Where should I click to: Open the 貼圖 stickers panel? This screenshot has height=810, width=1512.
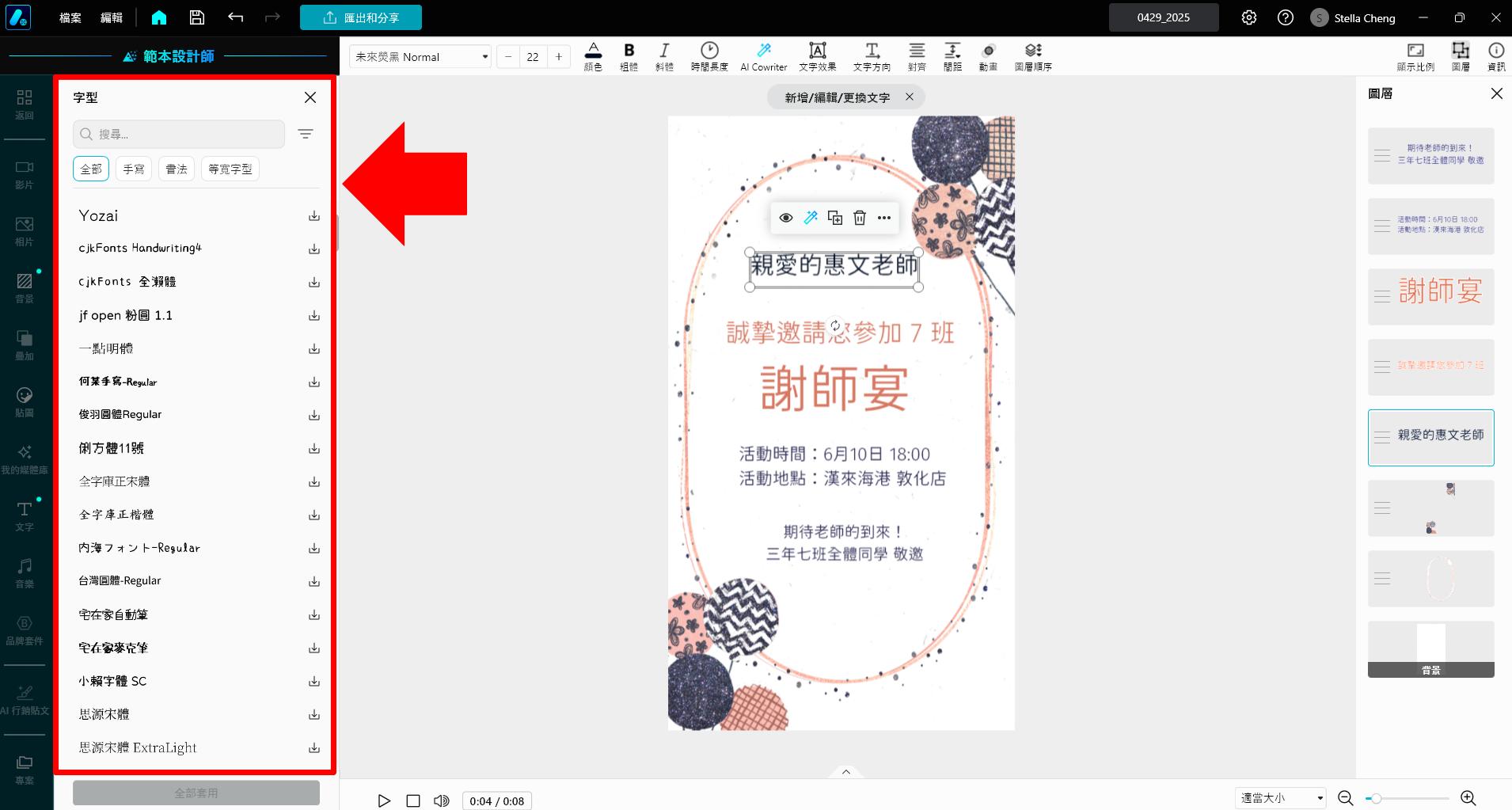[24, 401]
